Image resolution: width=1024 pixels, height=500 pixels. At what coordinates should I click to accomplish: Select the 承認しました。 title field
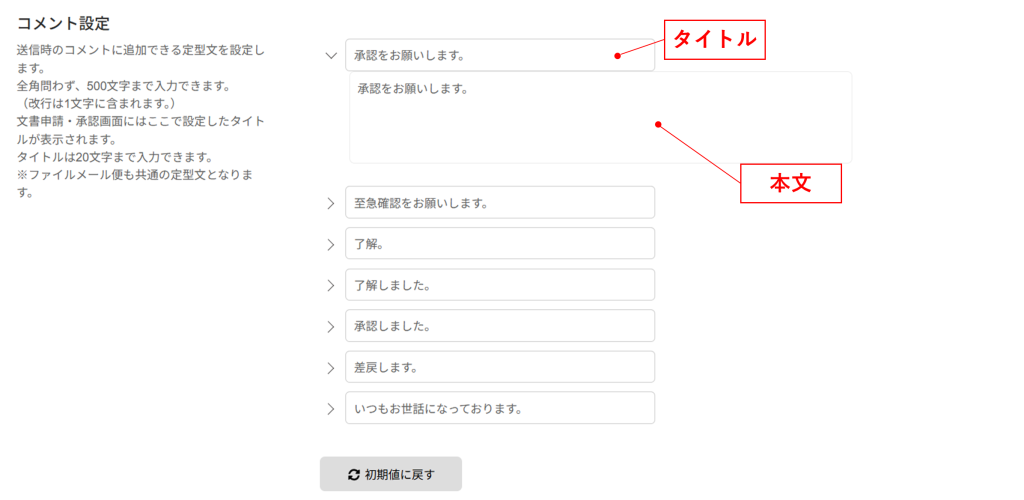click(x=500, y=326)
